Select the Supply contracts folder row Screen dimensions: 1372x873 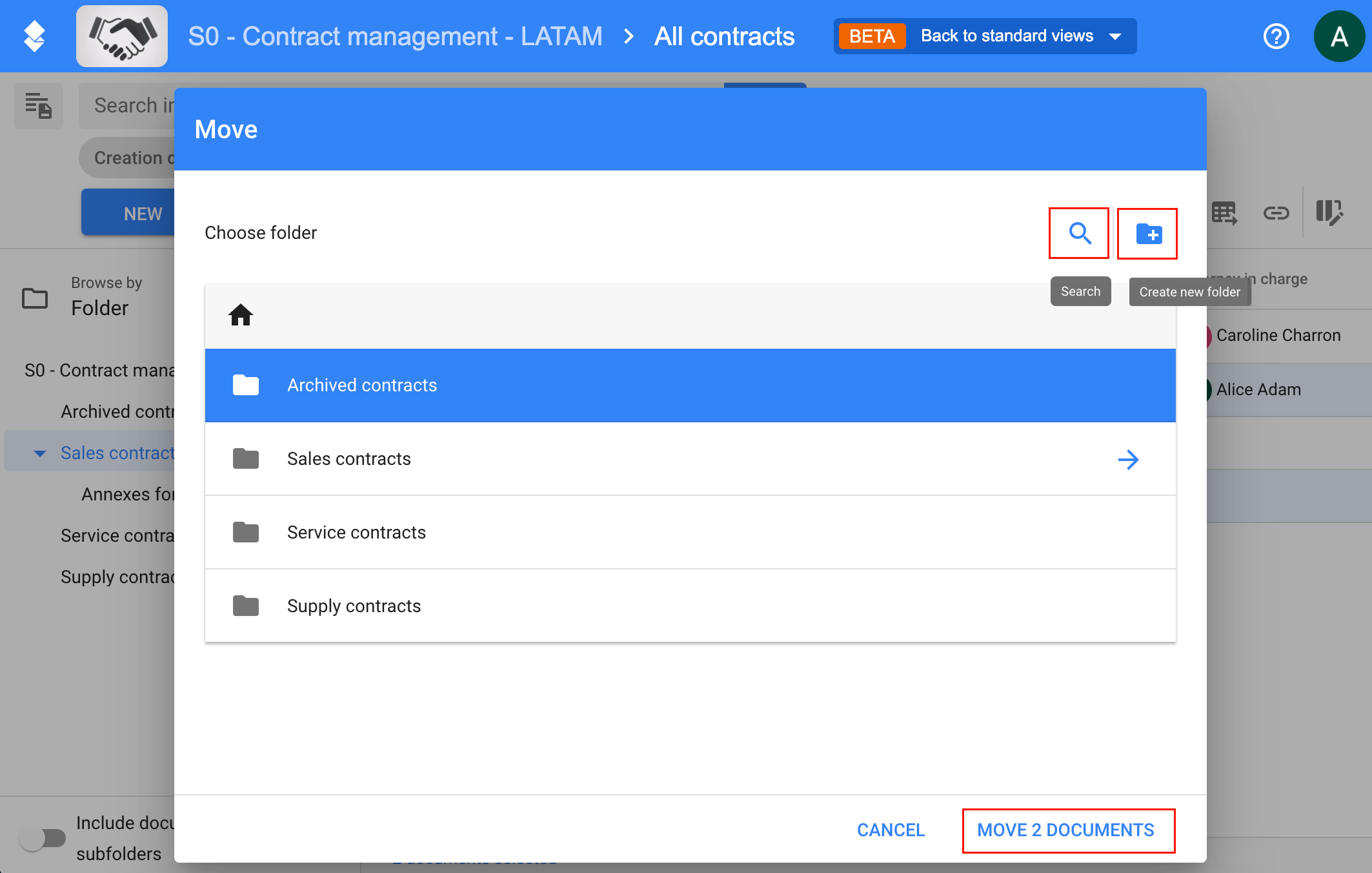354,606
